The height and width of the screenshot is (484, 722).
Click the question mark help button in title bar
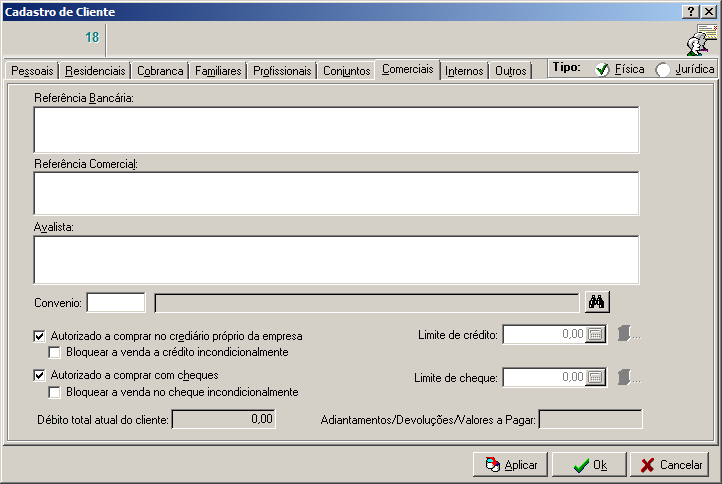point(690,11)
